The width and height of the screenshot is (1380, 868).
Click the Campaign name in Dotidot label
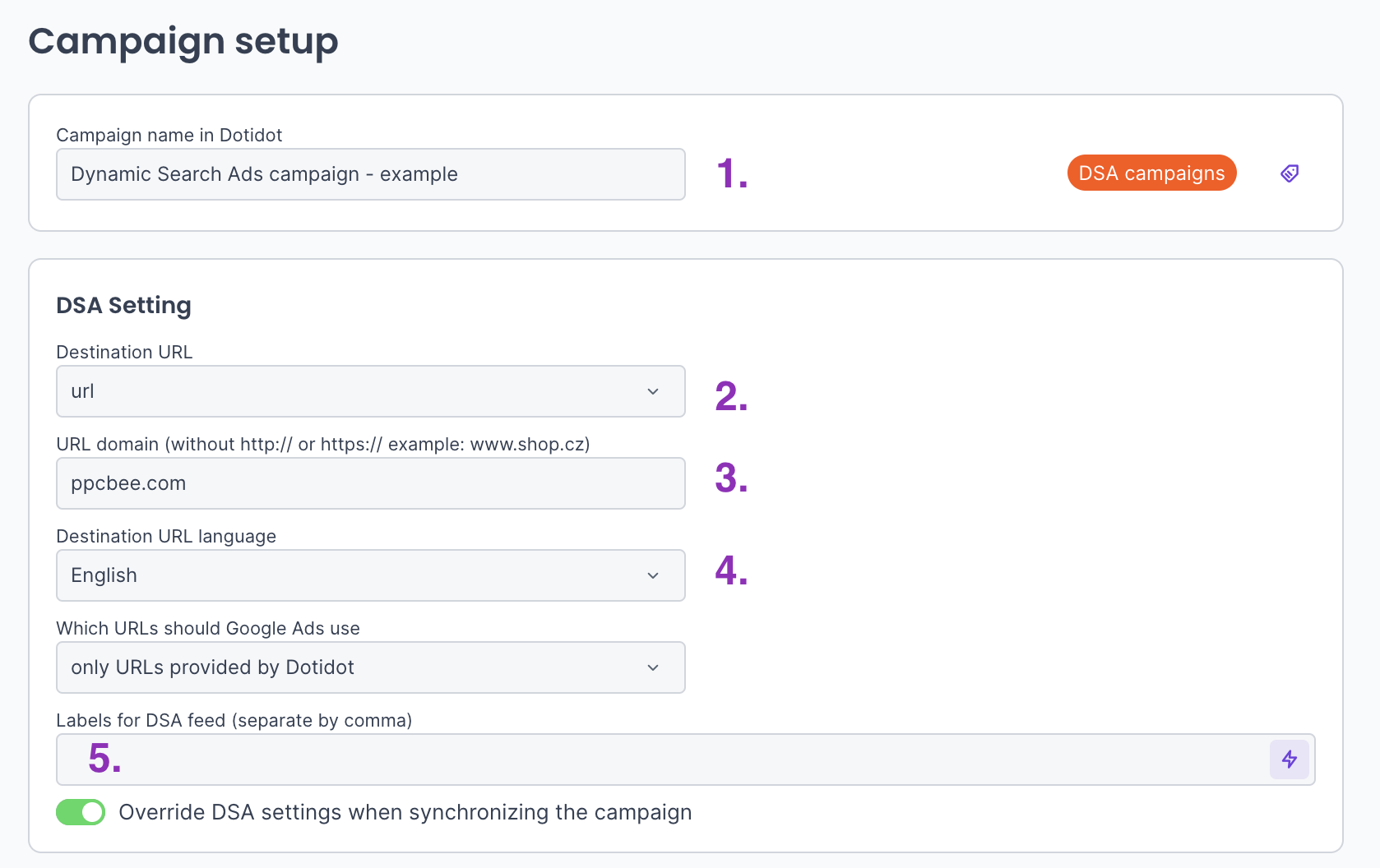coord(169,135)
